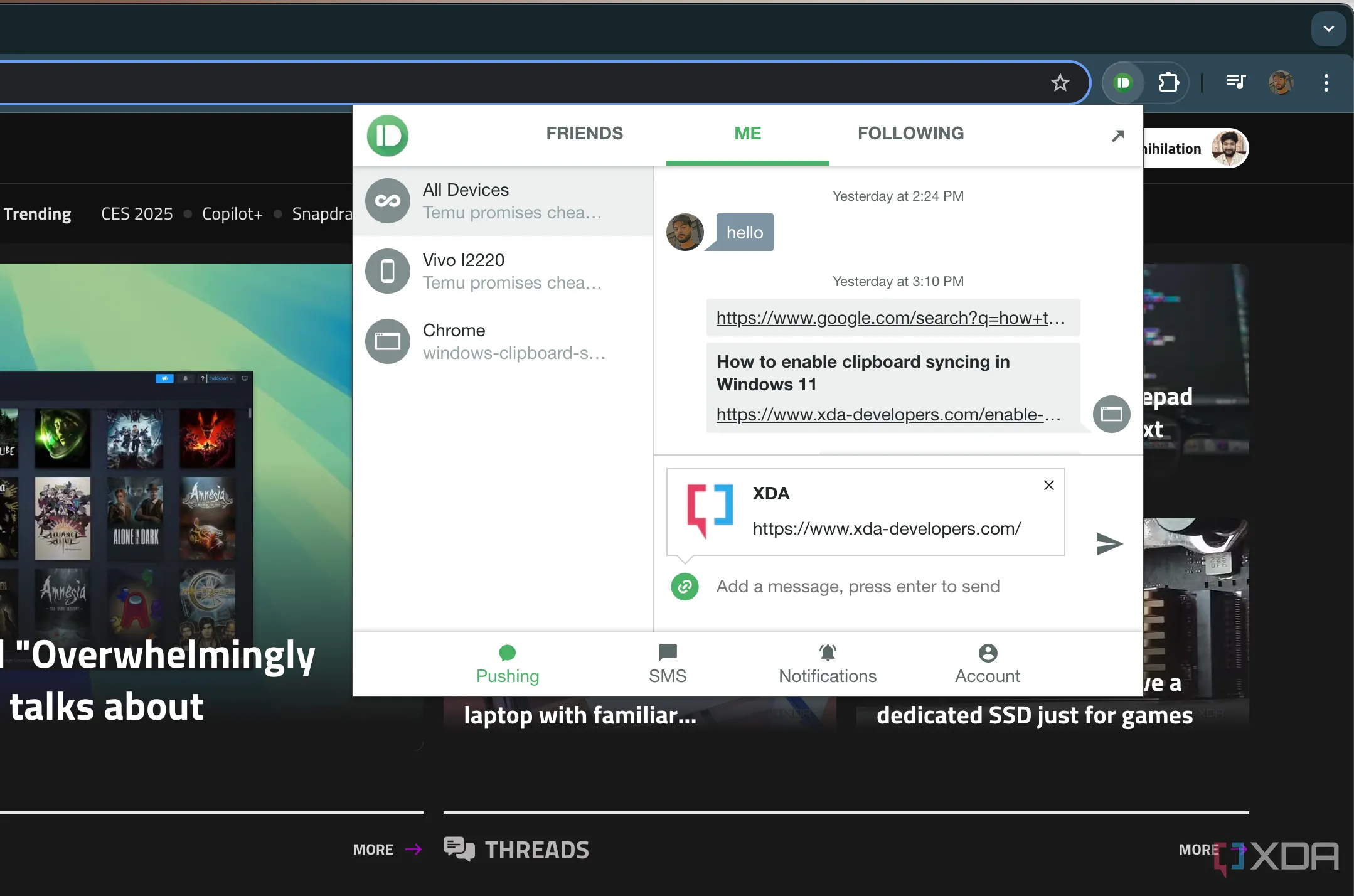Open the CES 2025 trending link
The height and width of the screenshot is (896, 1354).
click(x=137, y=214)
